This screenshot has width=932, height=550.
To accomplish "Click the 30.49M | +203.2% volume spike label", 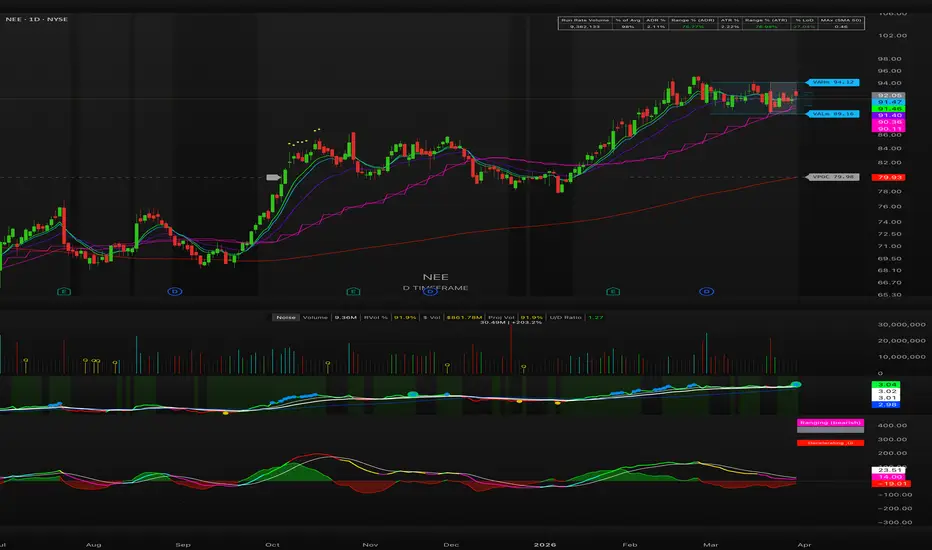I will (x=511, y=322).
